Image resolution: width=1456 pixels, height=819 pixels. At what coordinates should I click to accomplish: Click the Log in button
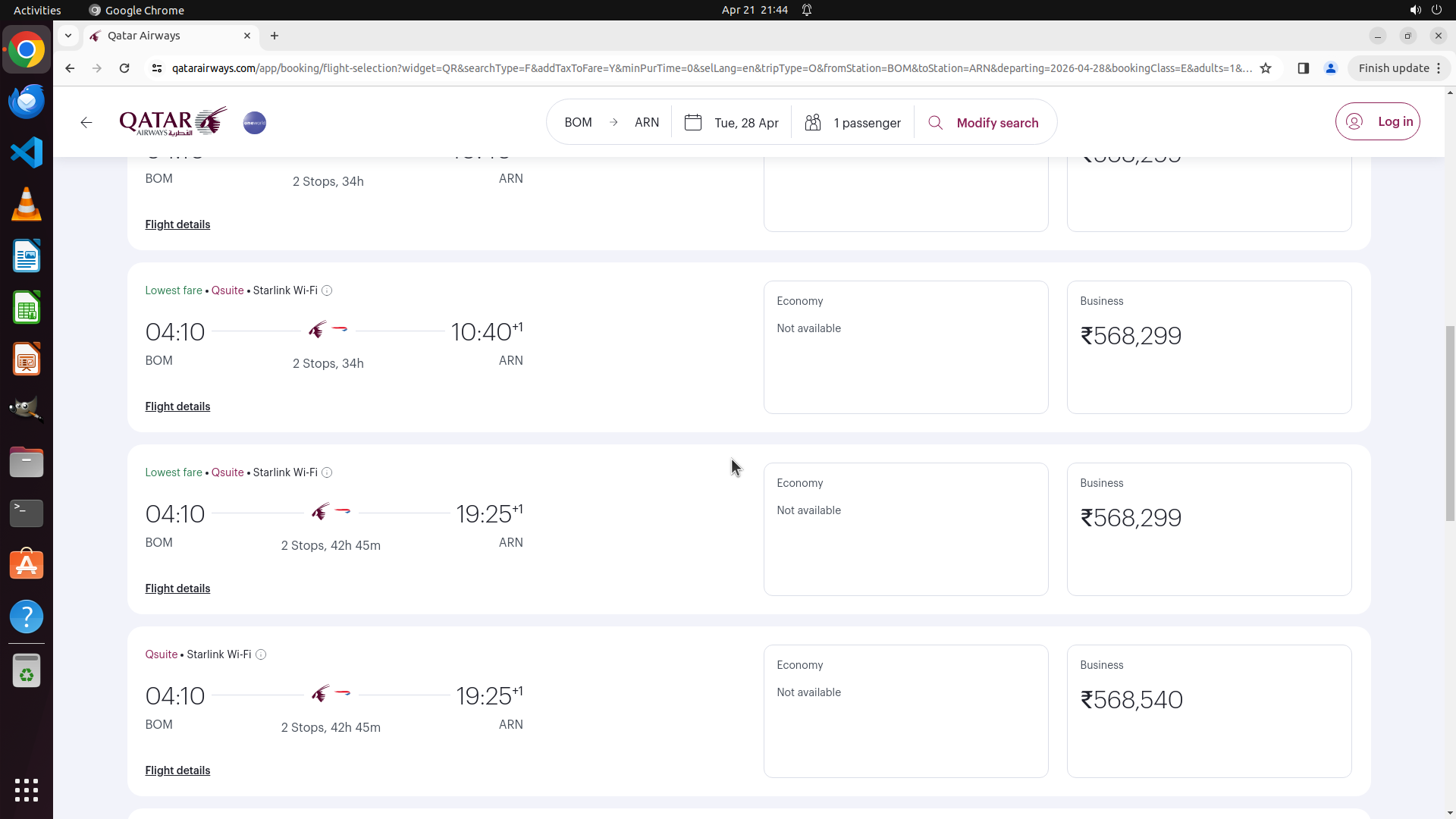click(1378, 121)
